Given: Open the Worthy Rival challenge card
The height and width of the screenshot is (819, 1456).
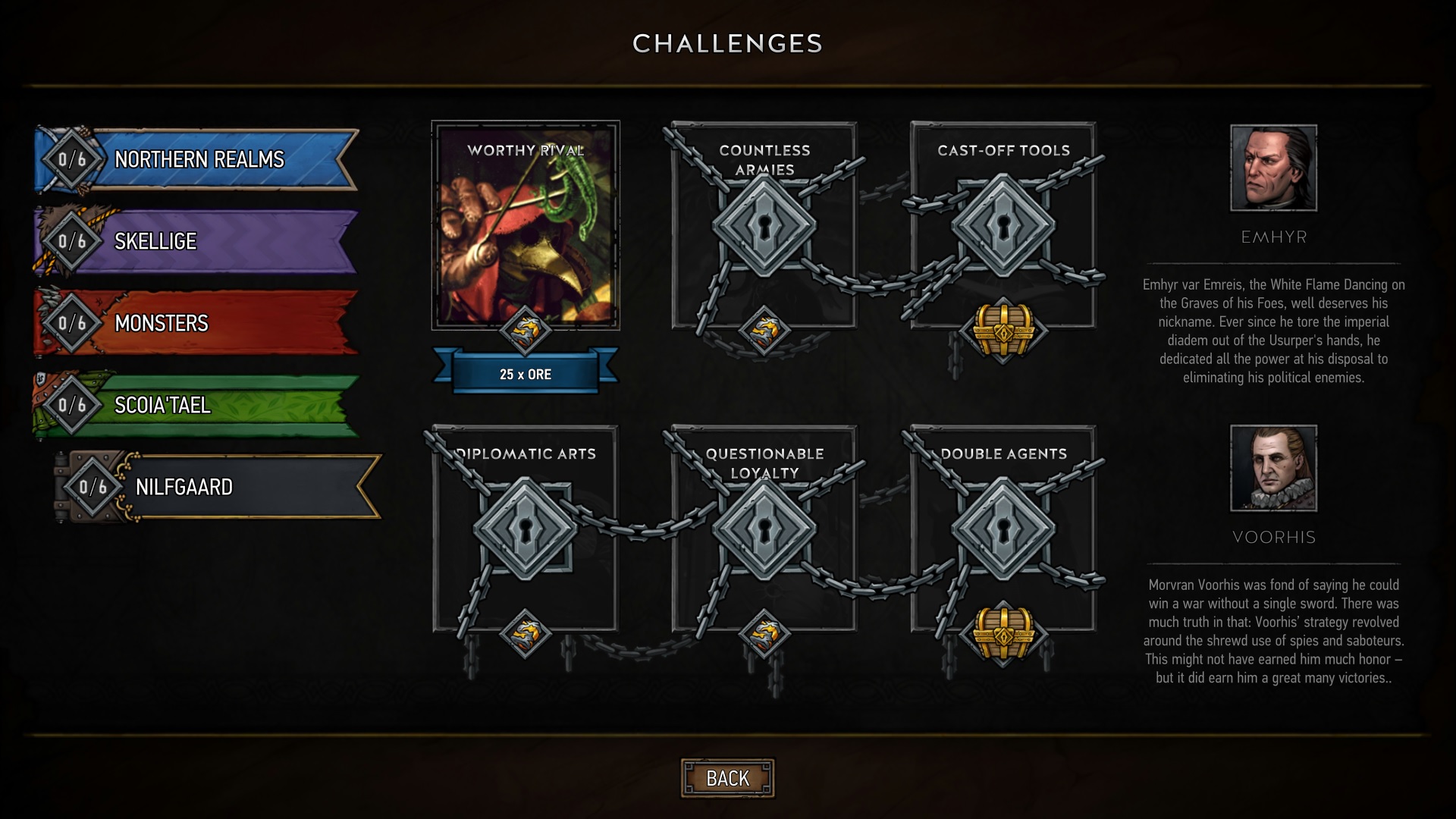Looking at the screenshot, I should (526, 225).
